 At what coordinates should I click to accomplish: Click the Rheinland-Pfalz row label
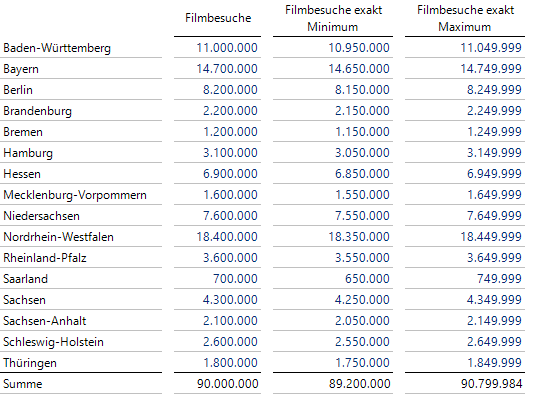tap(45, 258)
